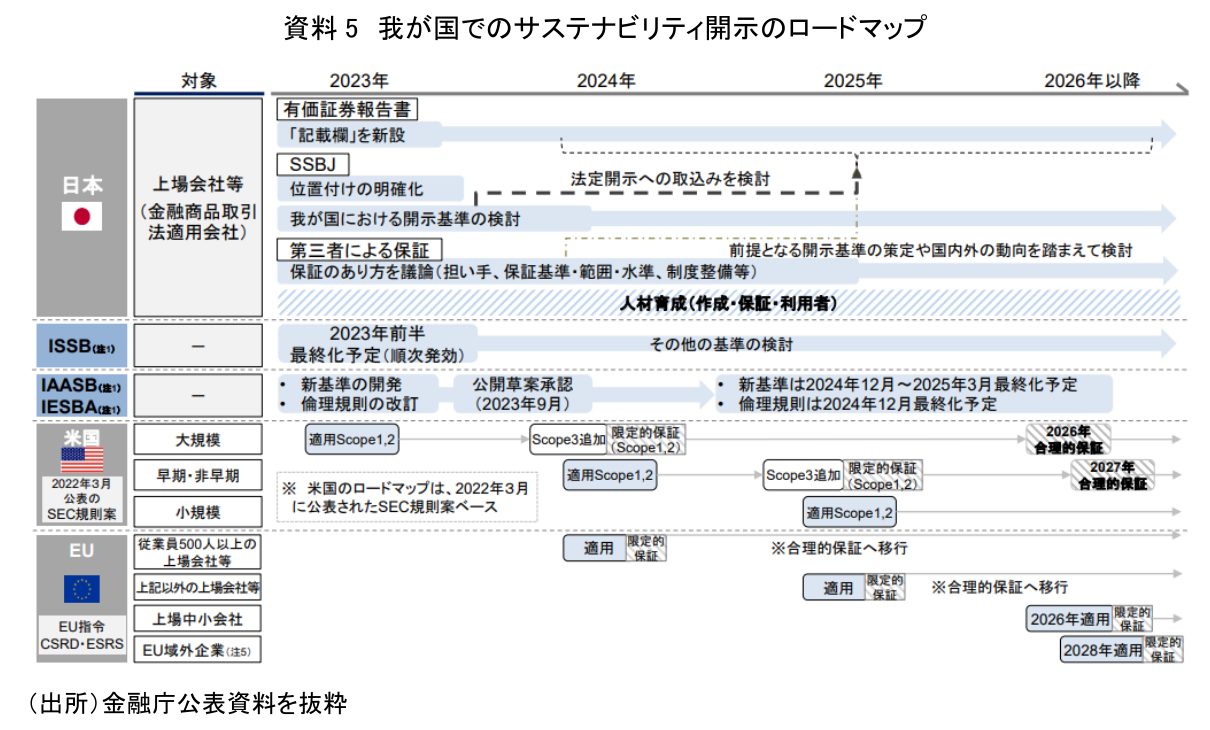Image resolution: width=1210 pixels, height=730 pixels.
Task: Click the その他の基準の検討 bar
Action: coord(720,344)
